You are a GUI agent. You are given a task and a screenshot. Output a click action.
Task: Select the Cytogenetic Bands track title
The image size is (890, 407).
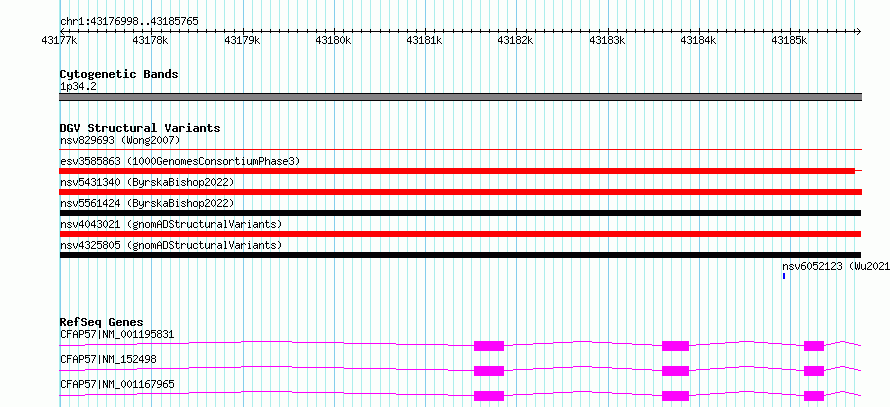(x=119, y=74)
